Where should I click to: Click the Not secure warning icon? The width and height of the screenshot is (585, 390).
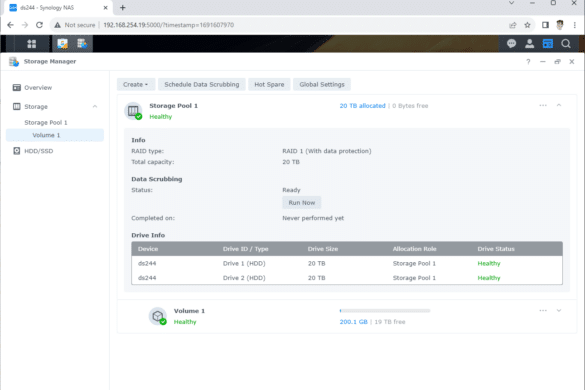(x=57, y=25)
